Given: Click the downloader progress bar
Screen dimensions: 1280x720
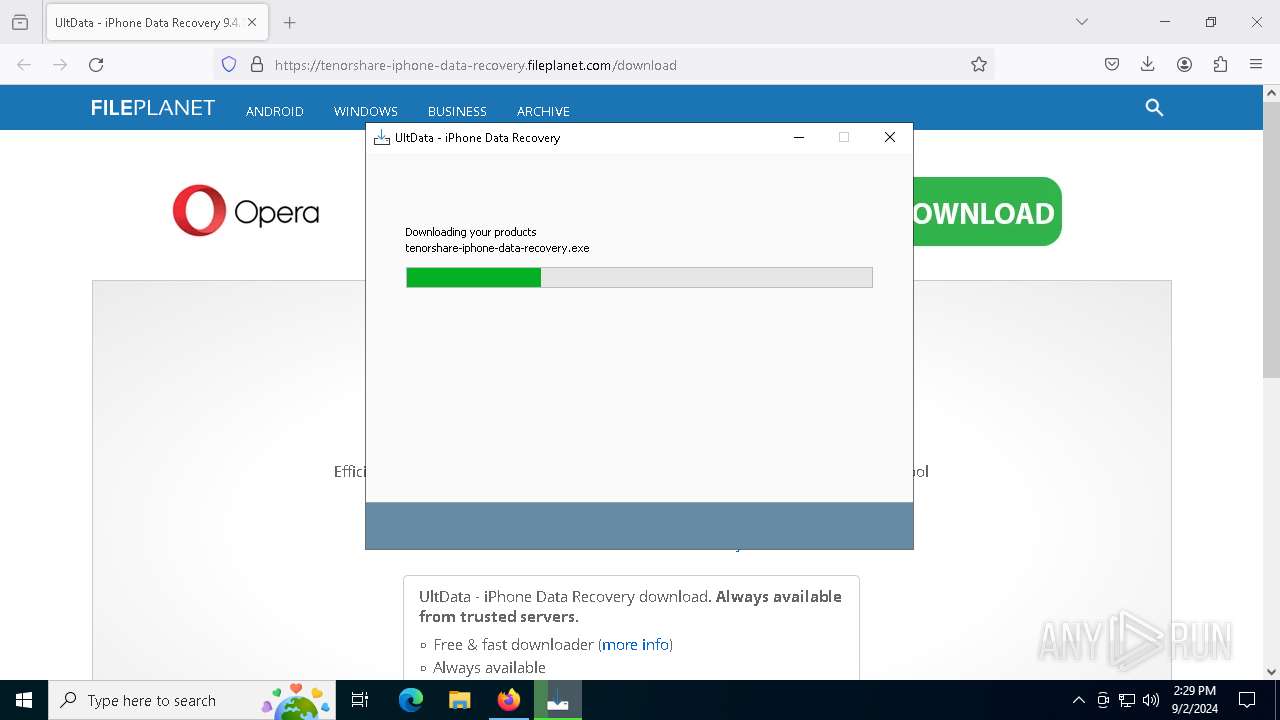Looking at the screenshot, I should pos(639,277).
